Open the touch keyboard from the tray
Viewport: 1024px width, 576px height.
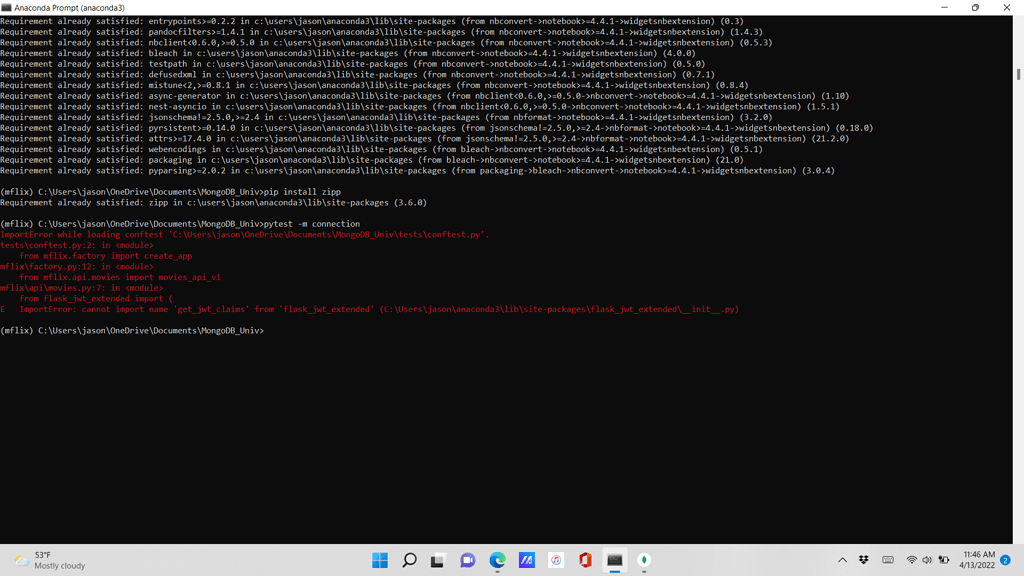point(888,560)
